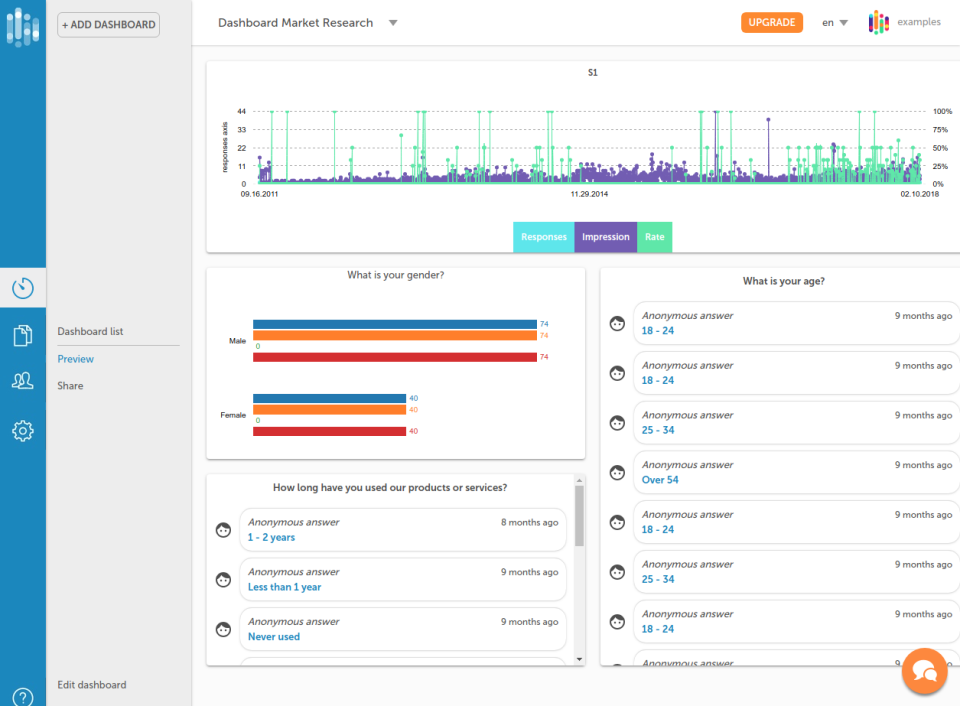Open the help question mark icon

coord(23,697)
